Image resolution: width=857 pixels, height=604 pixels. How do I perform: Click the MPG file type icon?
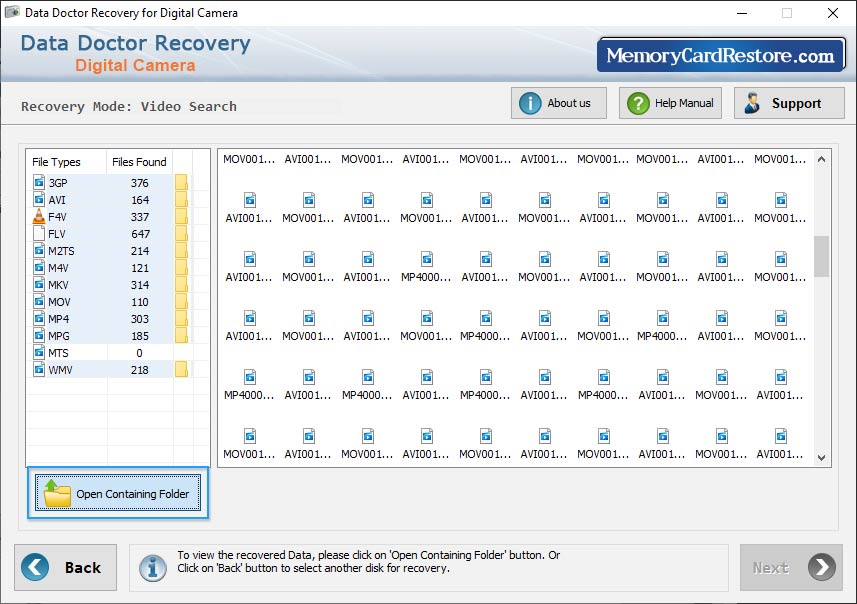[x=39, y=335]
